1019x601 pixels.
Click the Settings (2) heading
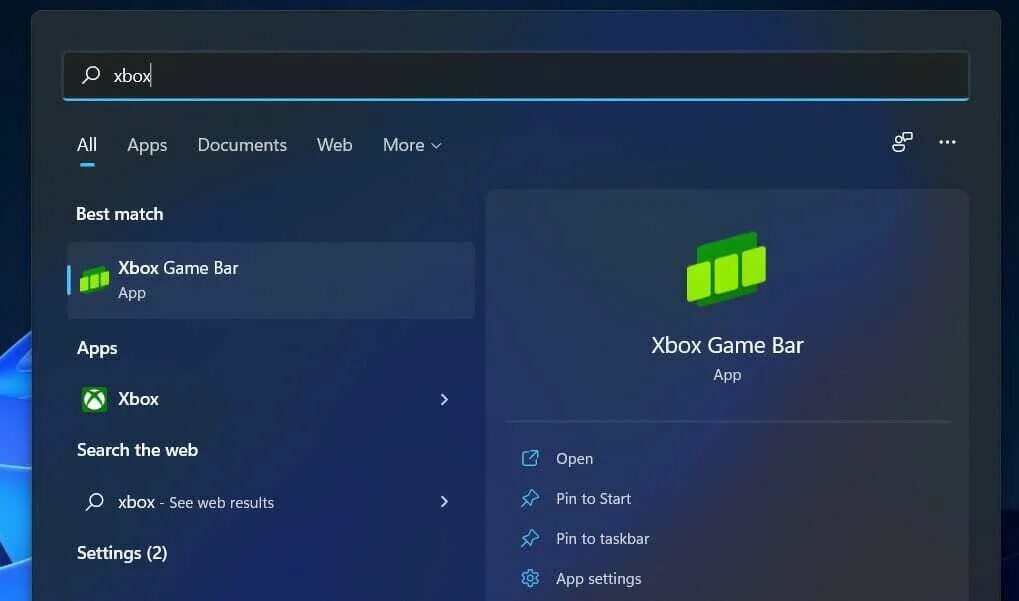pyautogui.click(x=122, y=553)
